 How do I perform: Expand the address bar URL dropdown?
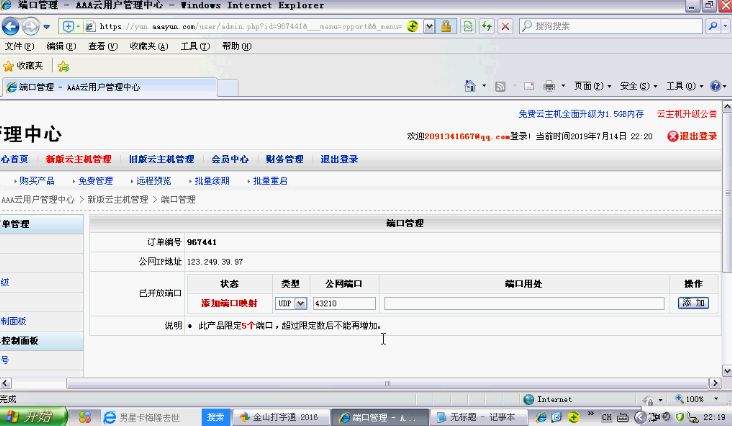429,26
